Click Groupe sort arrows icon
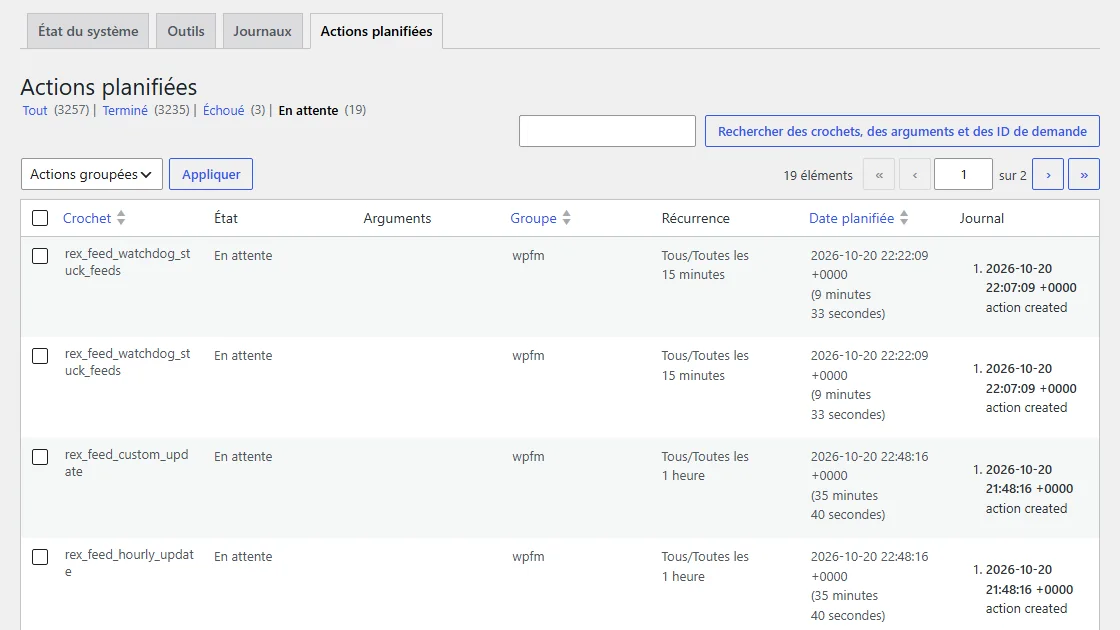 (566, 218)
